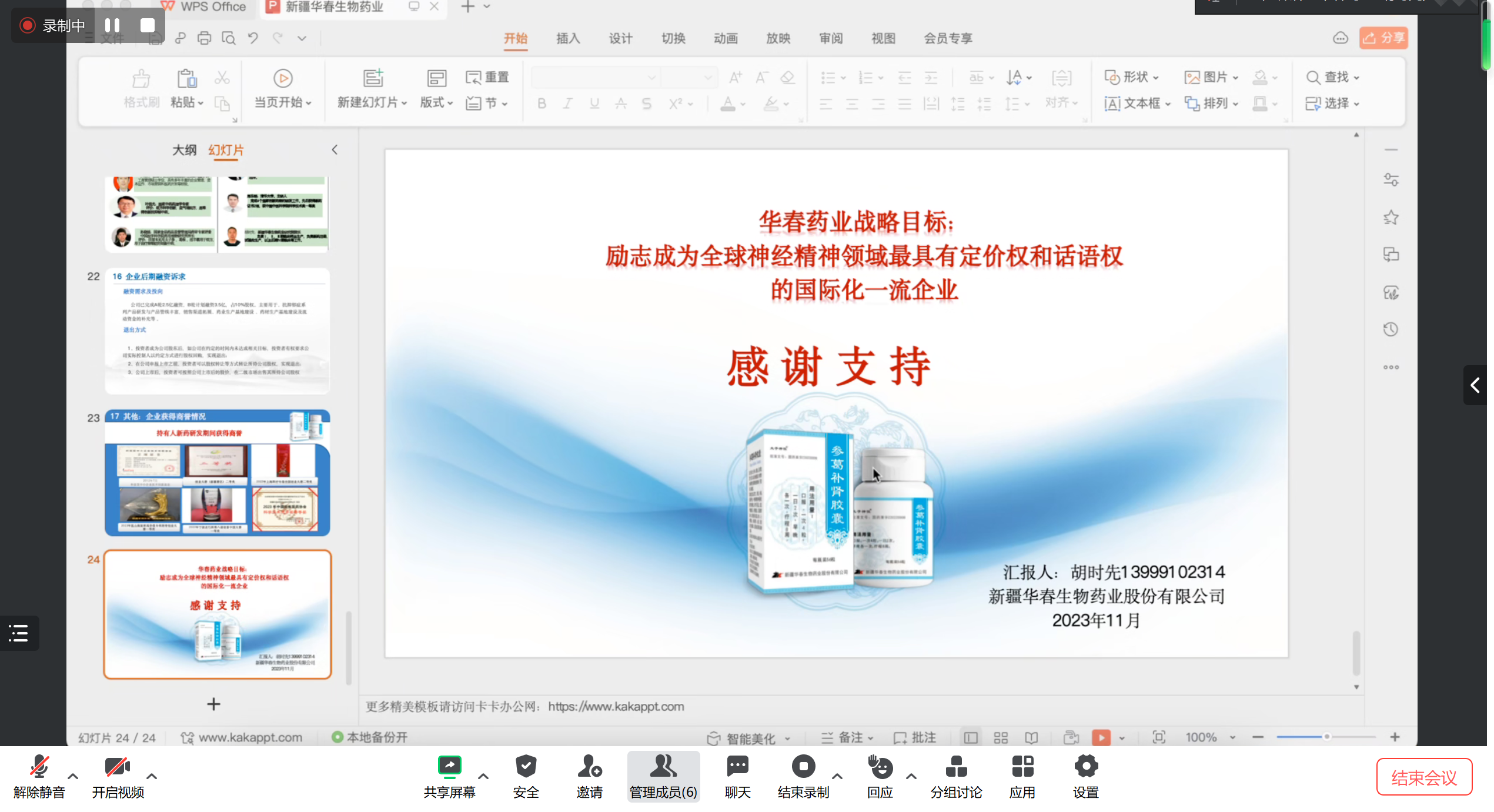Switch to the Design (设计) tab
Screen dimensions: 1494x812
[620, 38]
